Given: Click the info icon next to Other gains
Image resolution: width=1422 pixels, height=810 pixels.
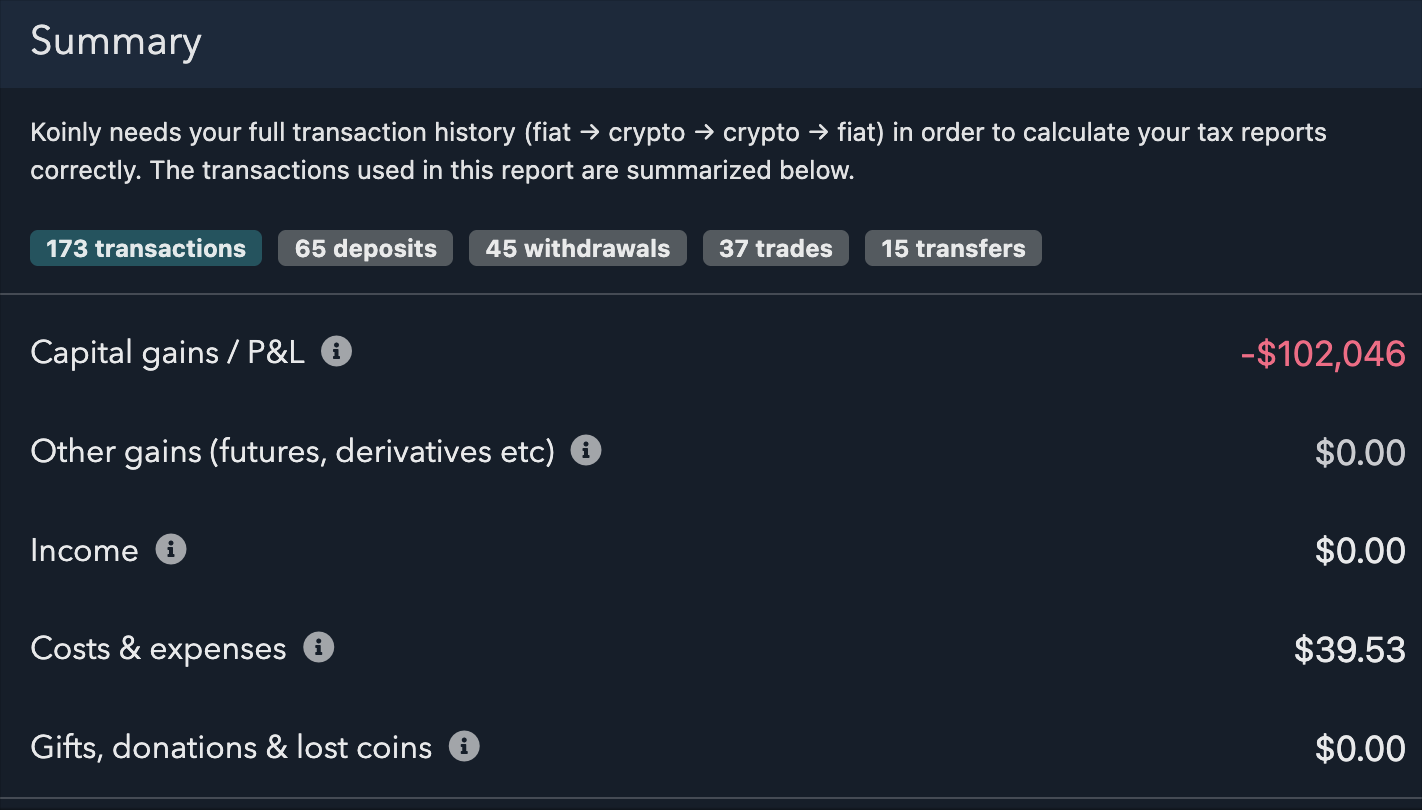Looking at the screenshot, I should [x=586, y=451].
